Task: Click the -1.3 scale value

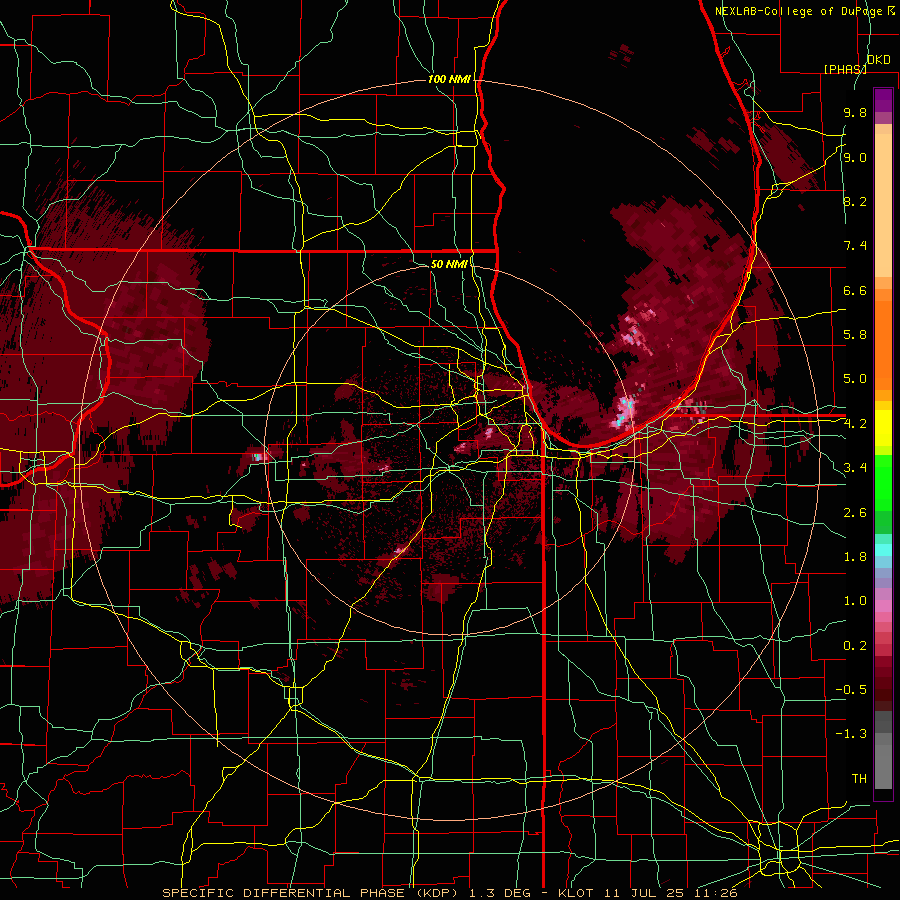Action: (851, 734)
